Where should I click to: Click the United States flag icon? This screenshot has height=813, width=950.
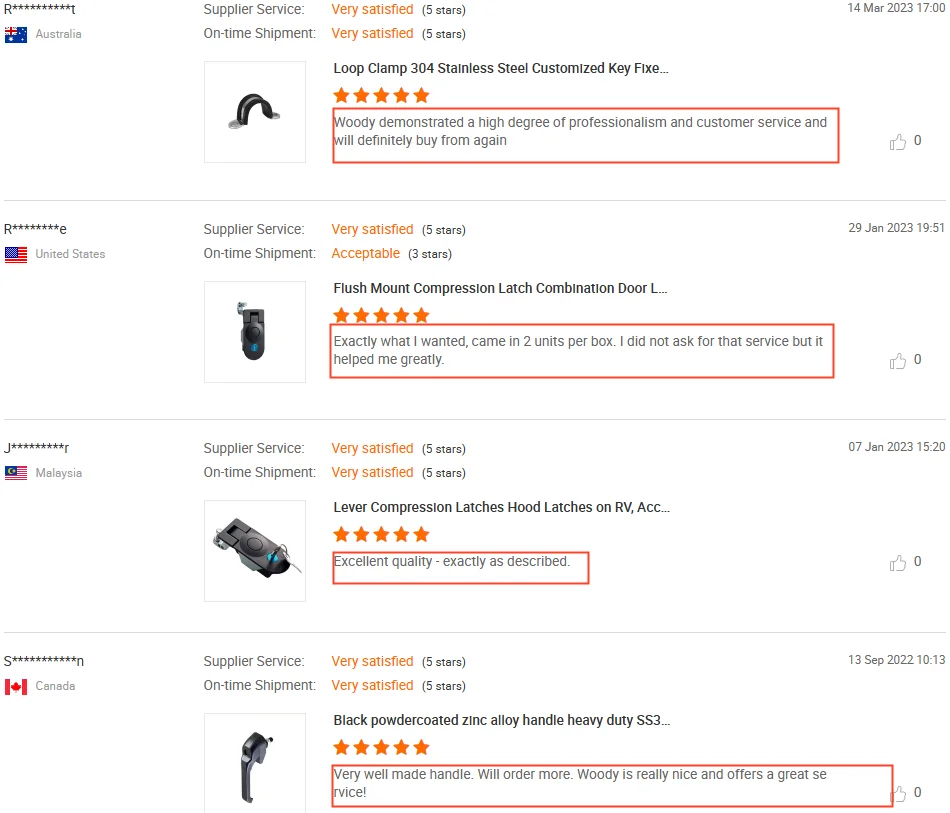[x=16, y=255]
